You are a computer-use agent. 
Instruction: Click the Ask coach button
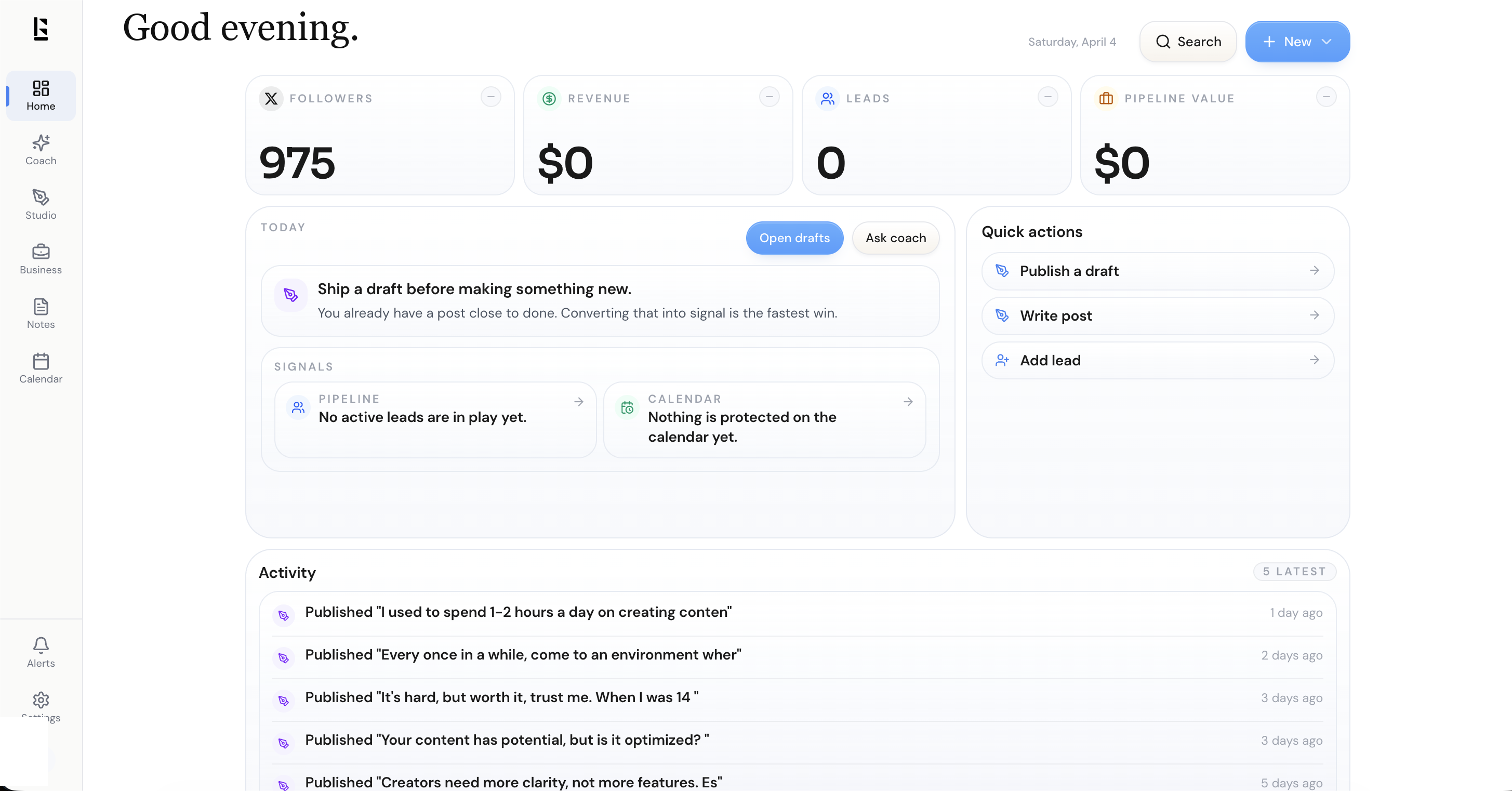pyautogui.click(x=895, y=238)
